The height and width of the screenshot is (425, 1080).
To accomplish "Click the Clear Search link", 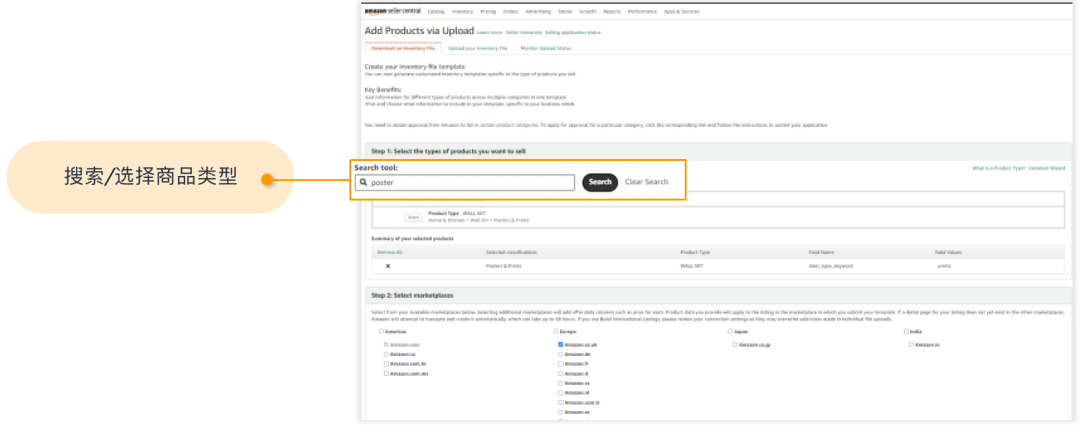I will [646, 182].
